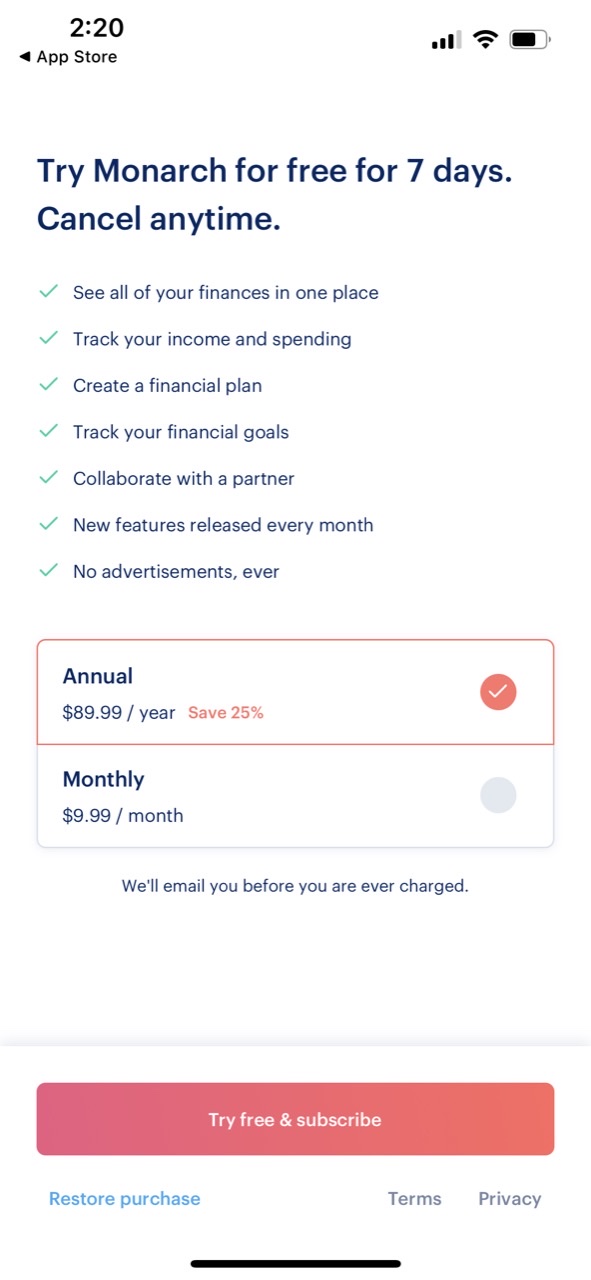Open the Privacy page
This screenshot has height=1280, width=591.
509,1198
